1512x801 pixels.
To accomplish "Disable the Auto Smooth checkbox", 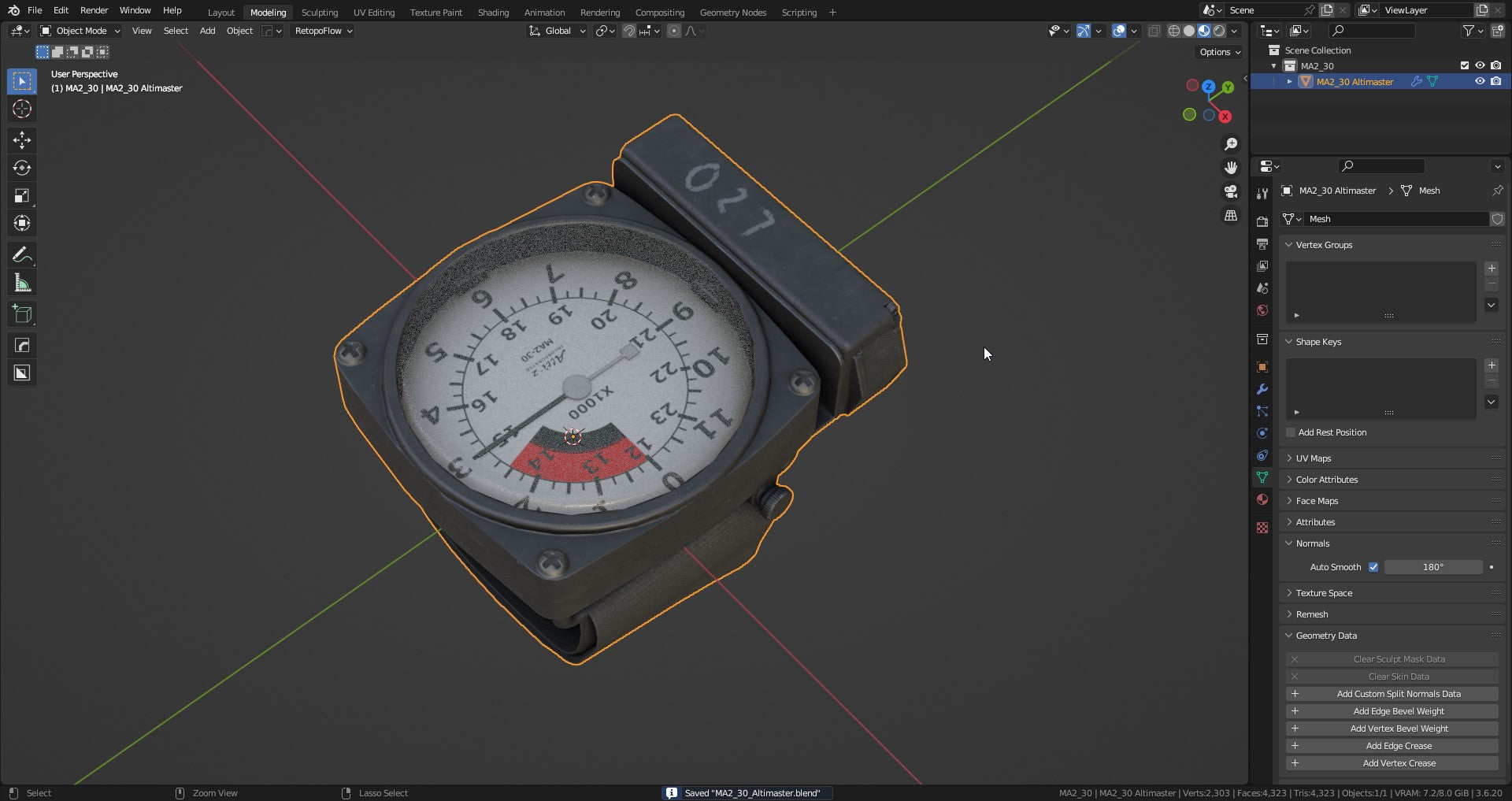I will pyautogui.click(x=1373, y=567).
